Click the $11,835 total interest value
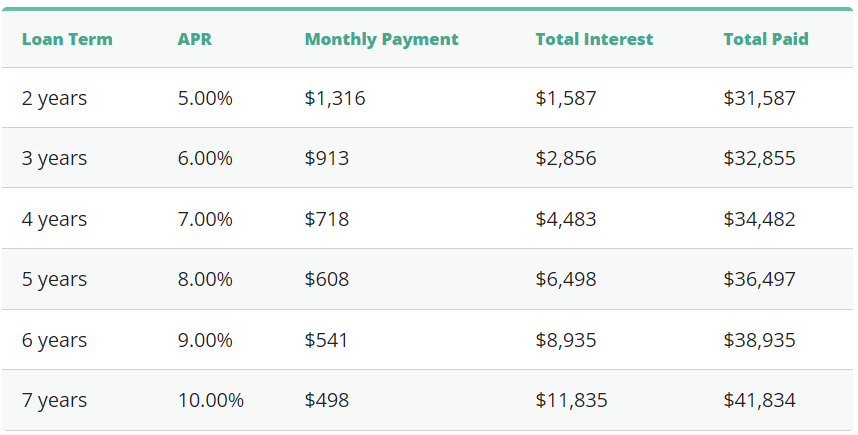 (x=571, y=400)
